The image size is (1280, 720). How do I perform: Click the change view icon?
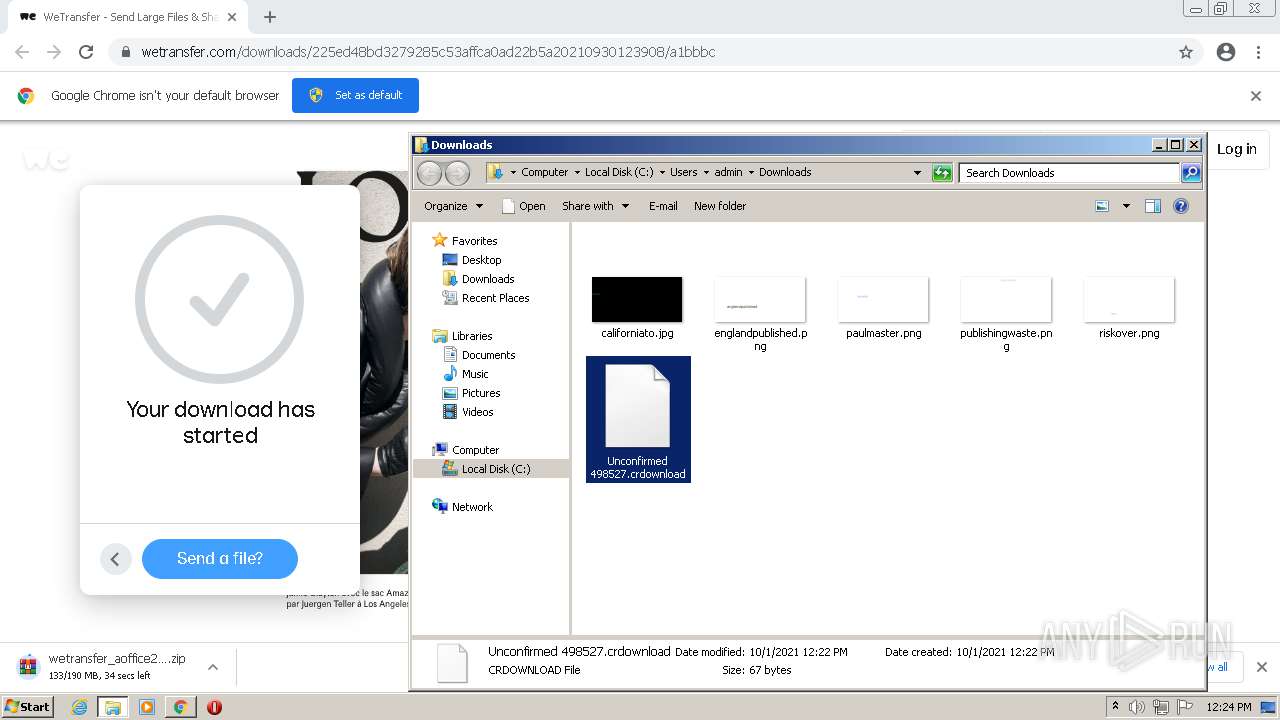(1102, 206)
